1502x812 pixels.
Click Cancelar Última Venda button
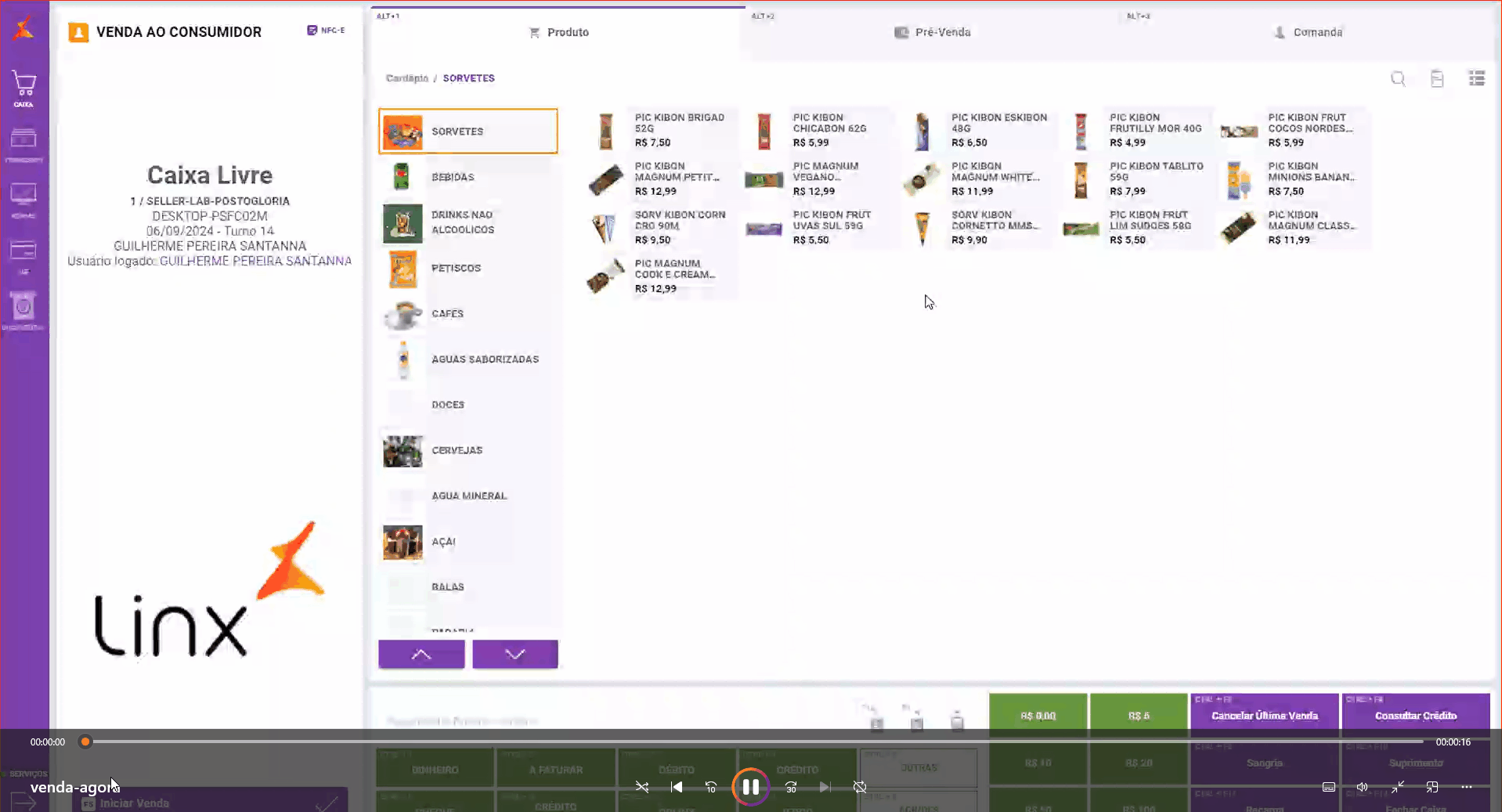pos(1265,715)
